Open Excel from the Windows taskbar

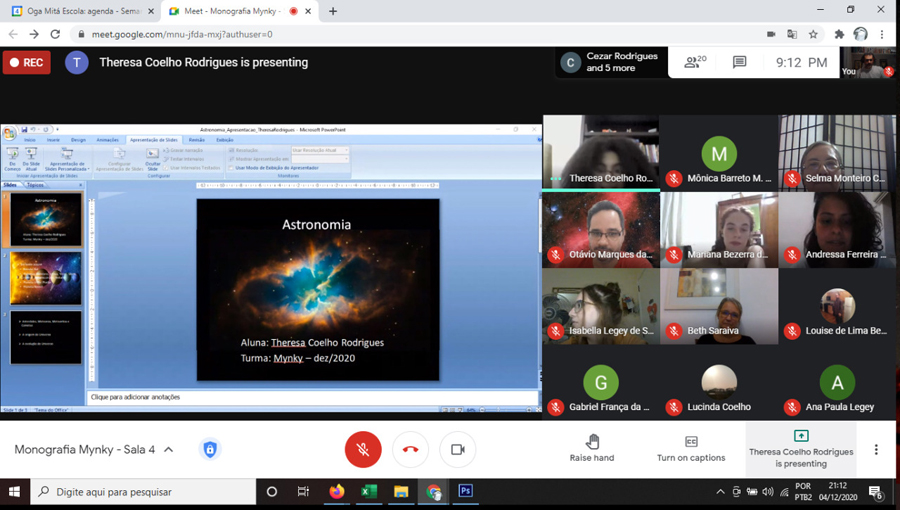(x=368, y=492)
